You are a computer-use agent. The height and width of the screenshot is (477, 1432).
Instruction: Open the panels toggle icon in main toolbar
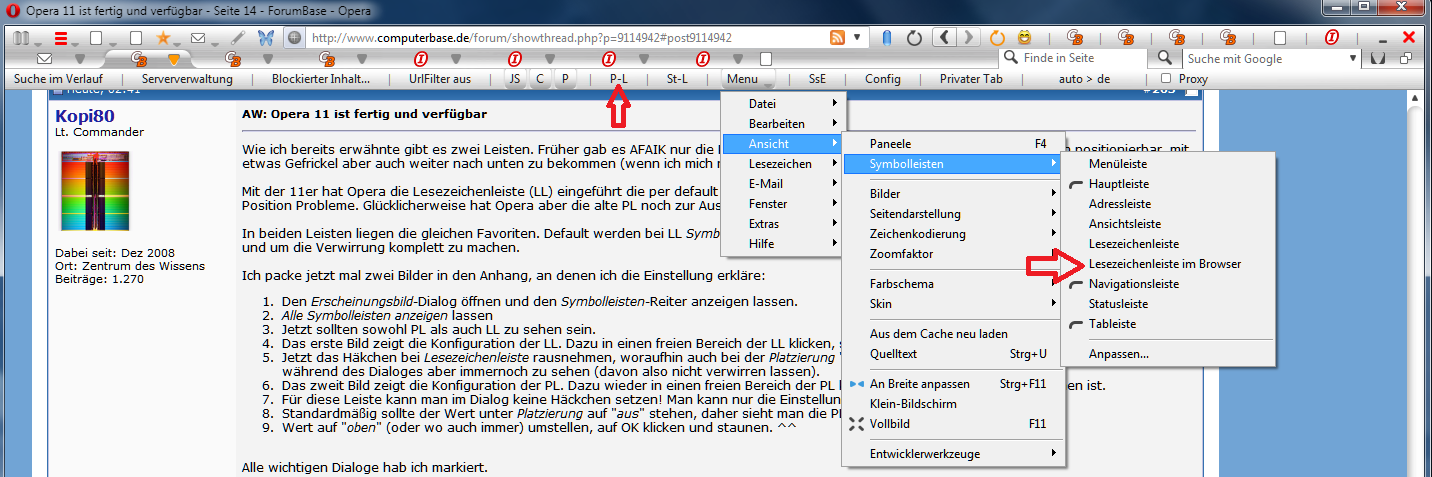click(19, 38)
